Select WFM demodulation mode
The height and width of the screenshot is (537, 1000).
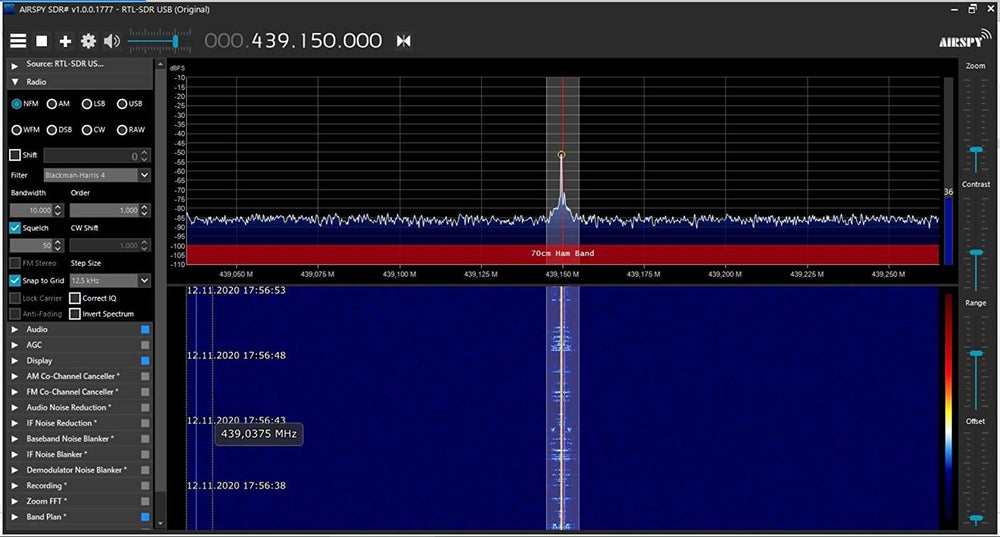coord(17,129)
